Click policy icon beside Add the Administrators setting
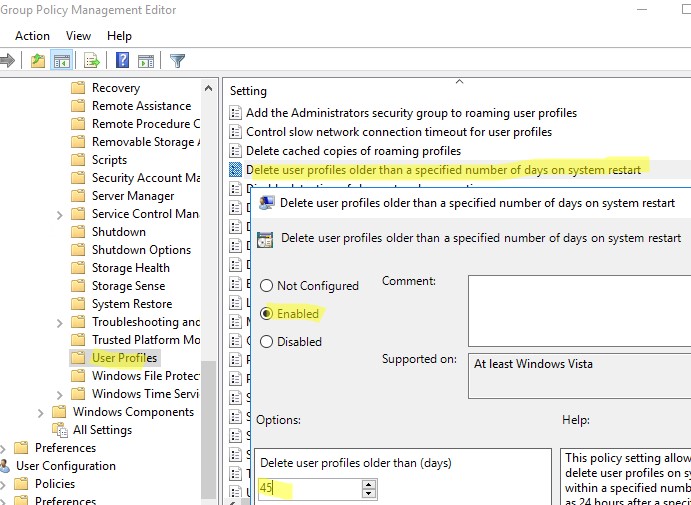This screenshot has height=505, width=691. 236,113
